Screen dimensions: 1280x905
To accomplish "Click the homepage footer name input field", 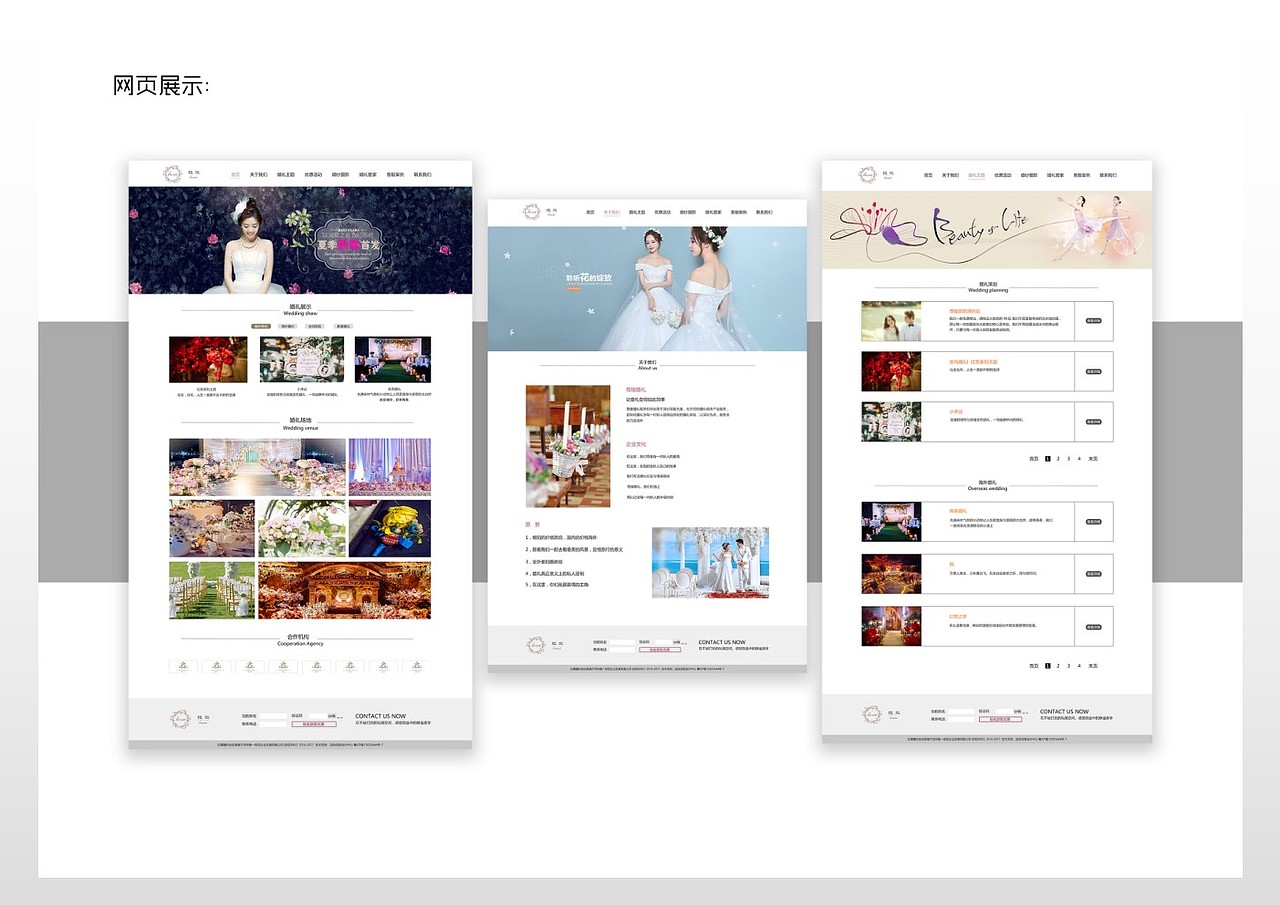I will (x=273, y=716).
